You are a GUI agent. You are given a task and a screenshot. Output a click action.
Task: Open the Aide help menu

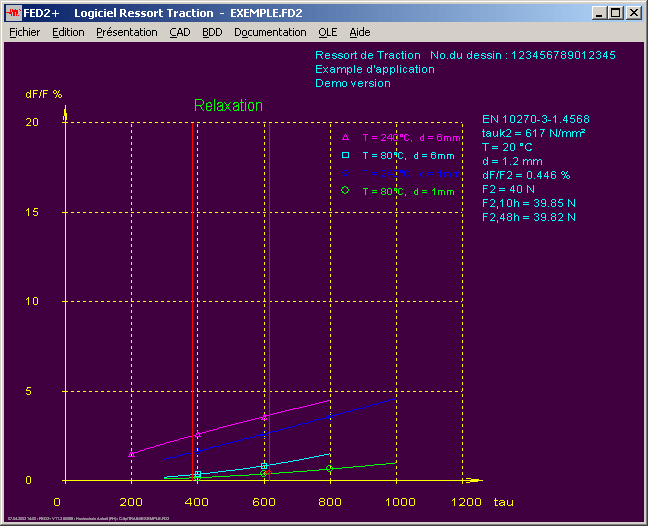pos(360,32)
